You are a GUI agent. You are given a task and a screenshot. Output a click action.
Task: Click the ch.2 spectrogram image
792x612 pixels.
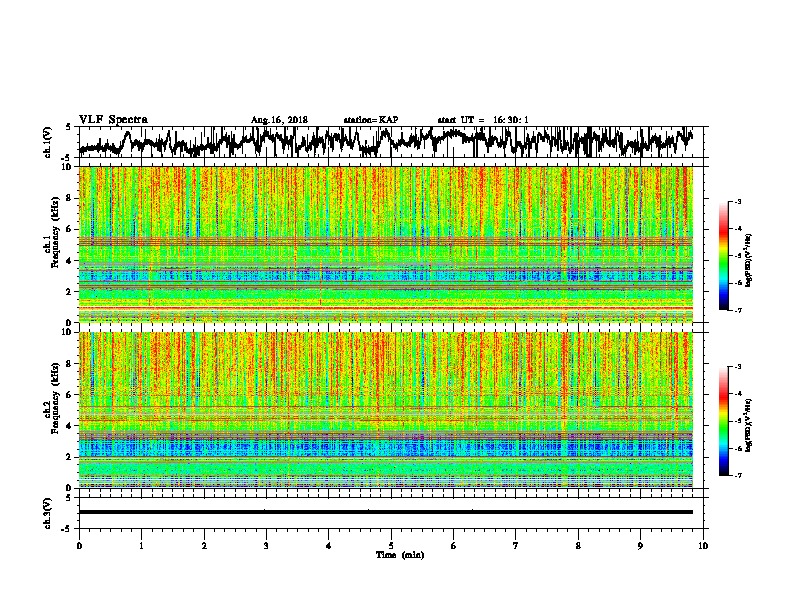click(x=386, y=410)
